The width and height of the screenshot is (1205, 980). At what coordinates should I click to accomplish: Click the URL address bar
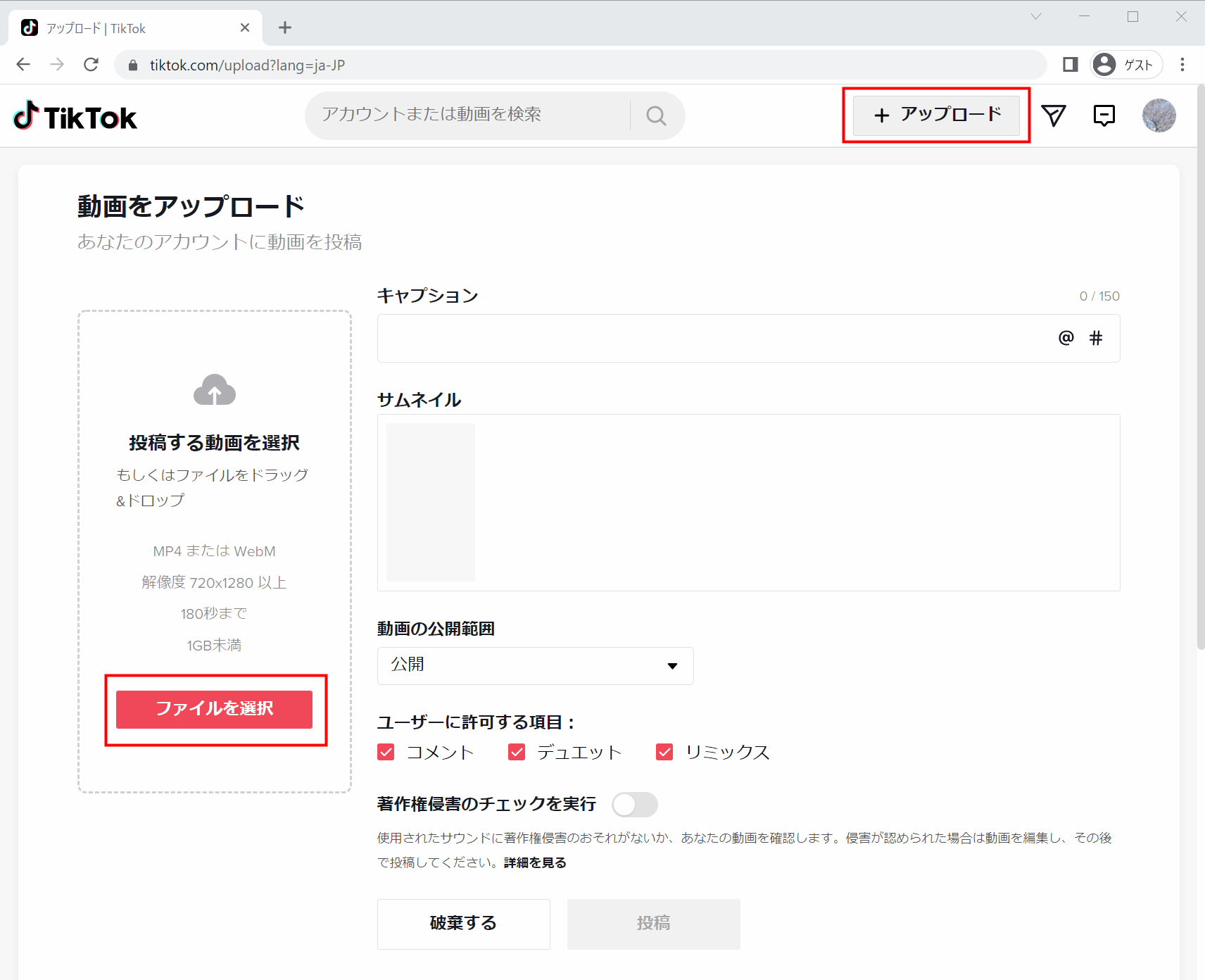[581, 65]
